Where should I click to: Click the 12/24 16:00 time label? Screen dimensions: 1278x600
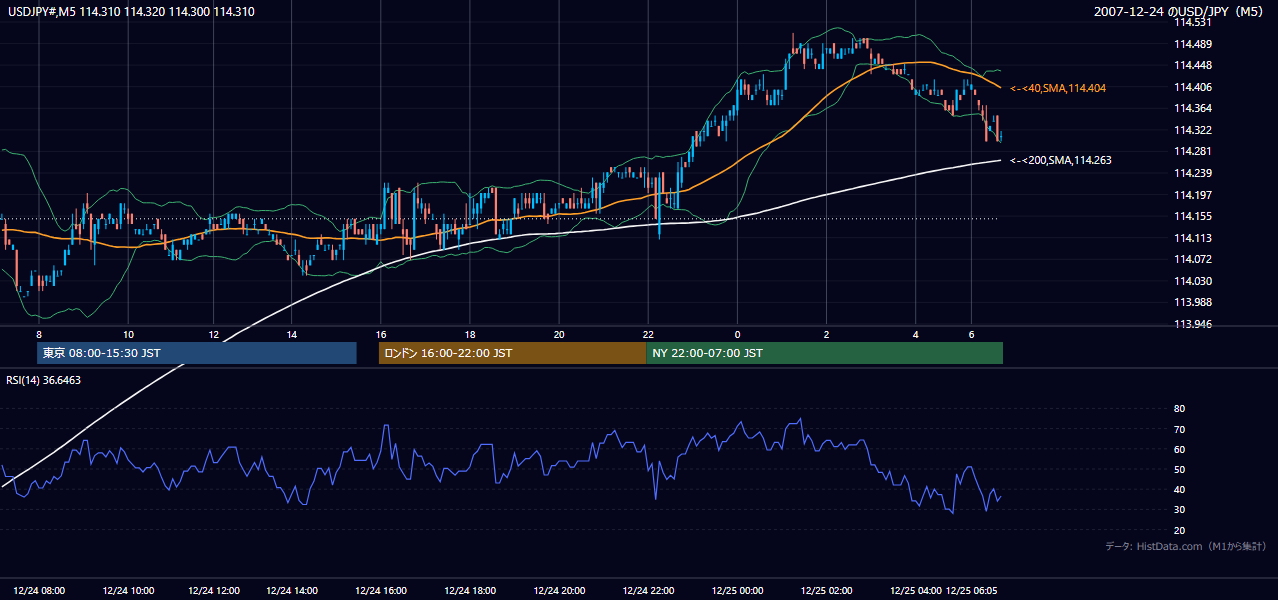[381, 591]
